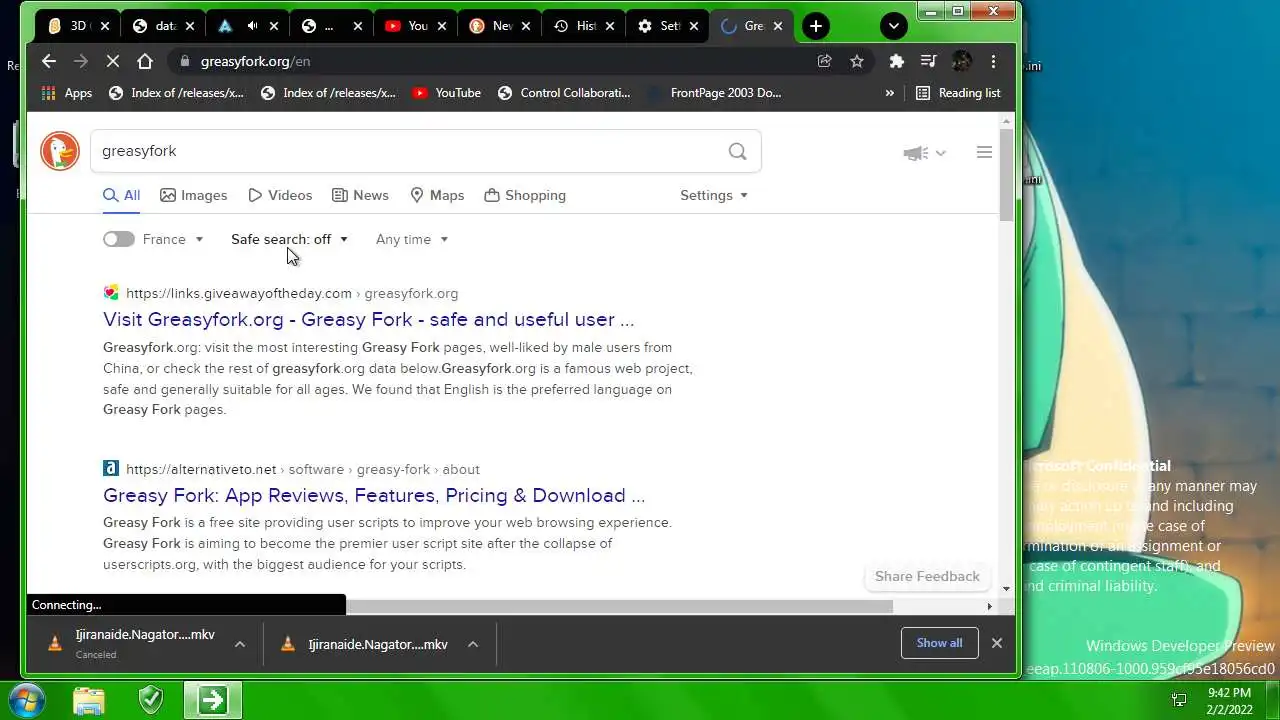Click the DuckDuckGo logo
This screenshot has width=1280, height=720.
[60, 151]
